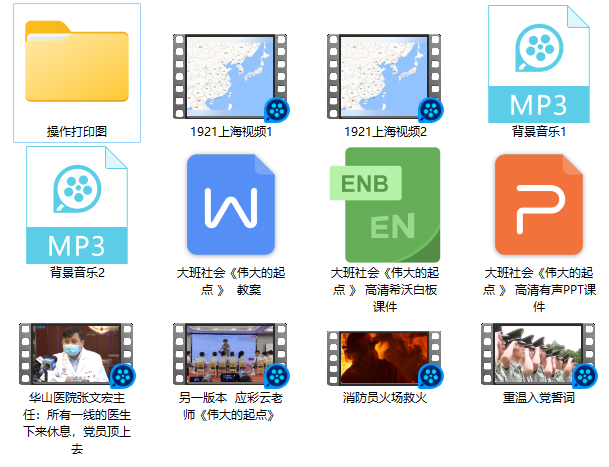The width and height of the screenshot is (609, 467).
Task: Click the file name label 背景音乐1
Action: [x=539, y=131]
